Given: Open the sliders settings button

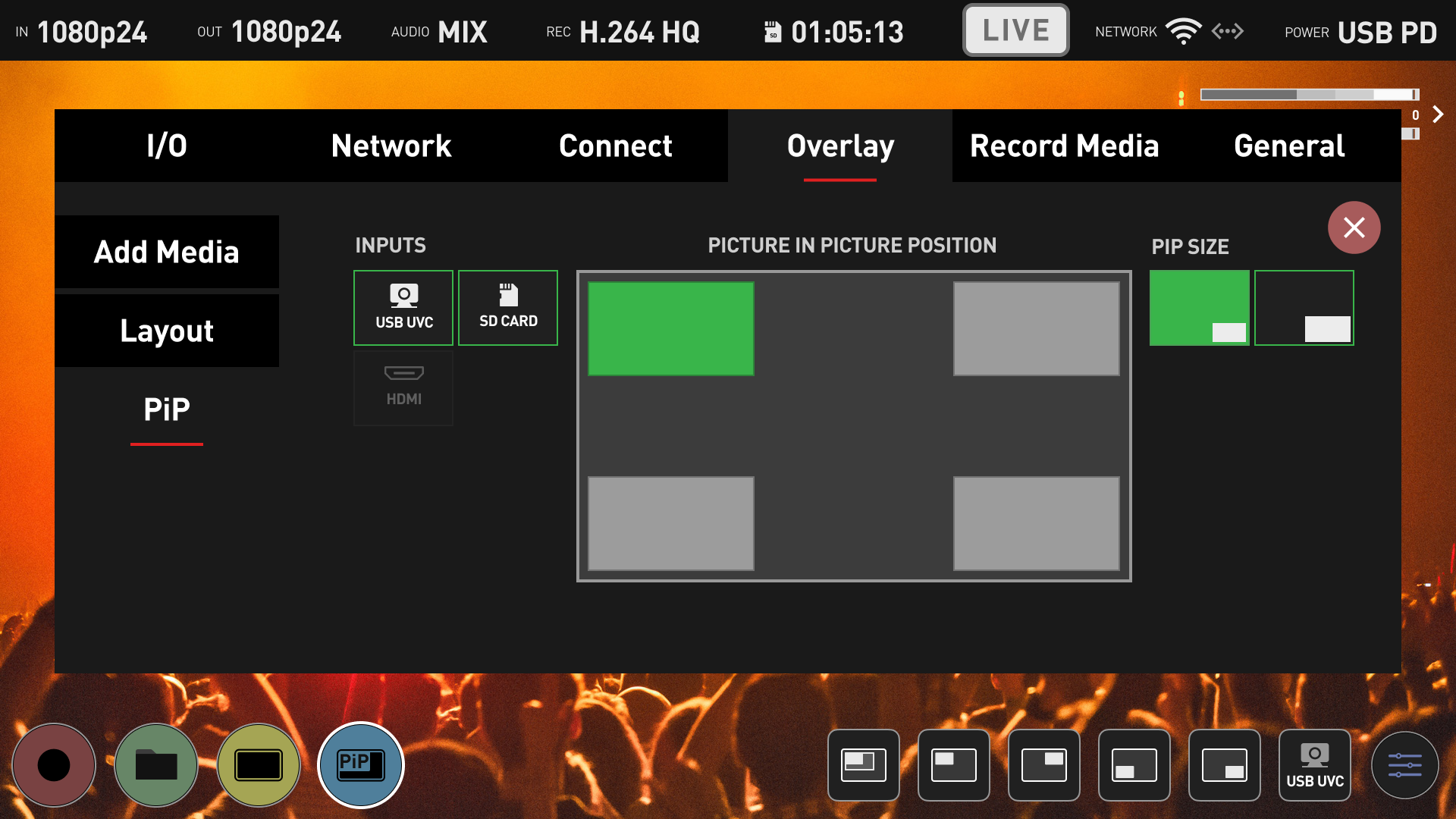Looking at the screenshot, I should [1405, 765].
